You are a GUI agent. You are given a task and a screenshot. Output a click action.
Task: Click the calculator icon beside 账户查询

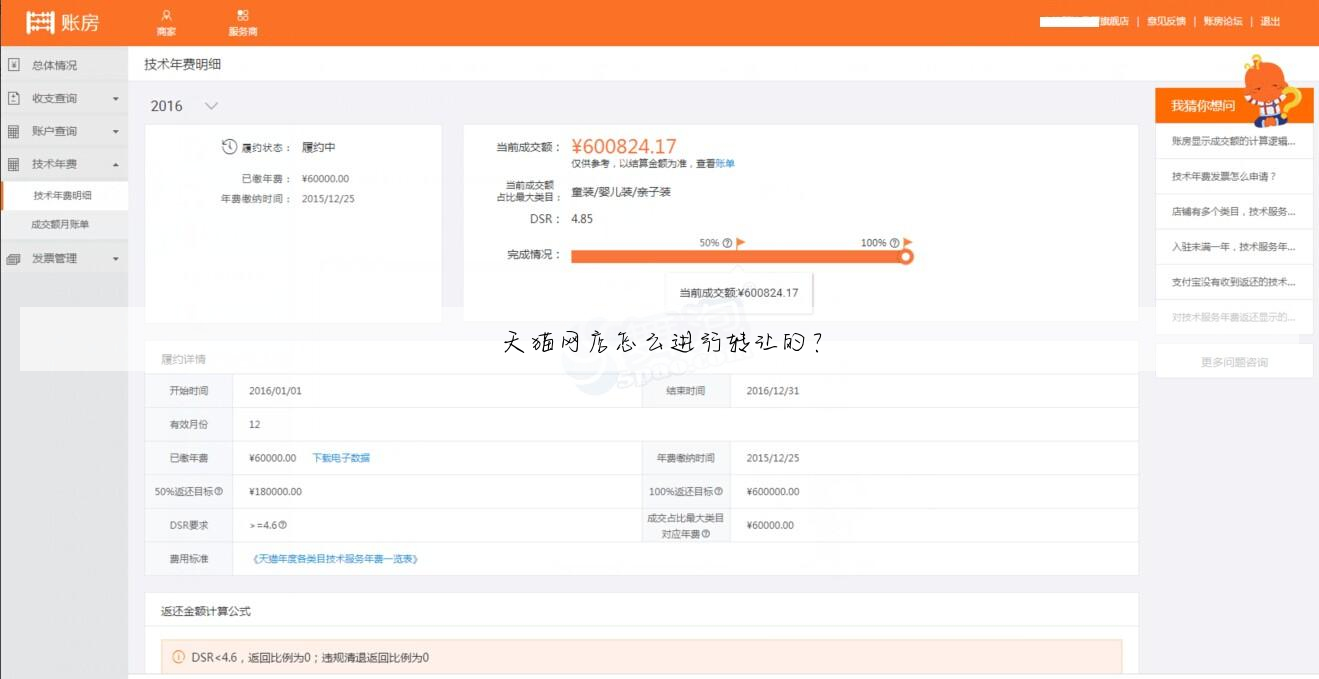click(14, 131)
